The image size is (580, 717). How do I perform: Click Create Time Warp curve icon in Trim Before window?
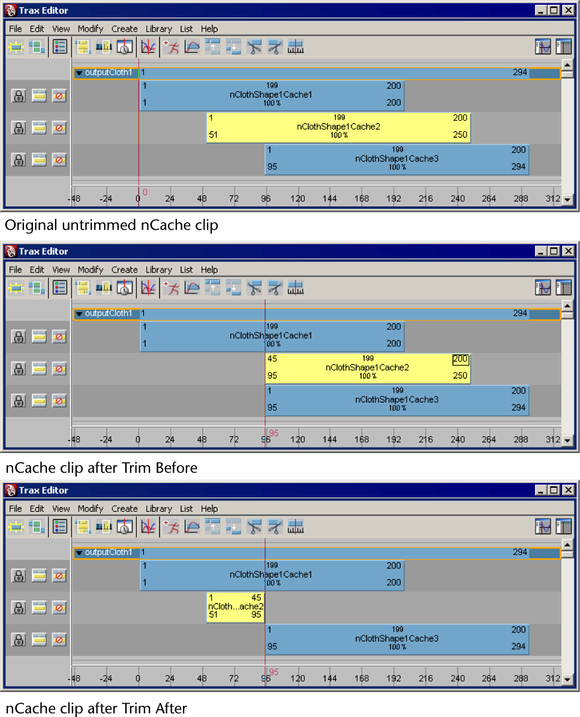pos(192,288)
